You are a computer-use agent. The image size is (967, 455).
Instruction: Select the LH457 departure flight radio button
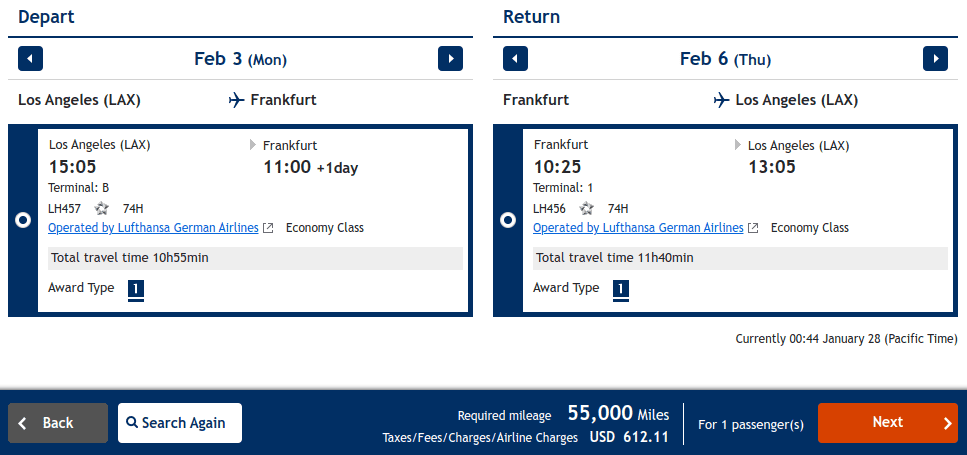(x=23, y=221)
